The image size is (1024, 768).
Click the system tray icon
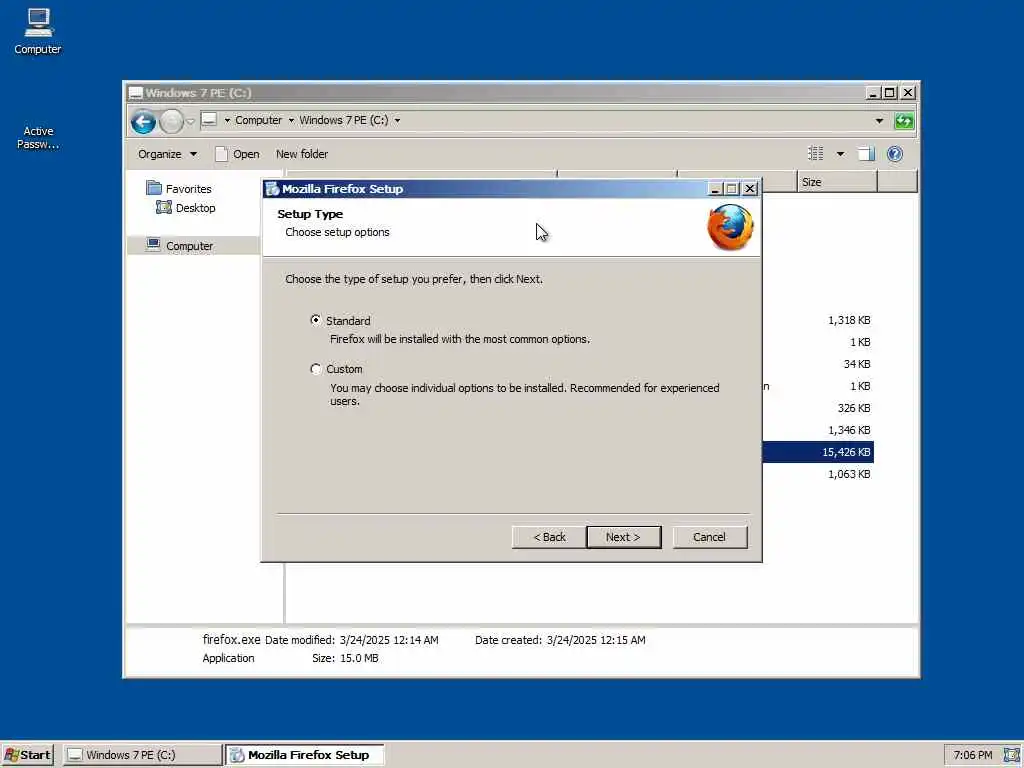pos(1012,755)
